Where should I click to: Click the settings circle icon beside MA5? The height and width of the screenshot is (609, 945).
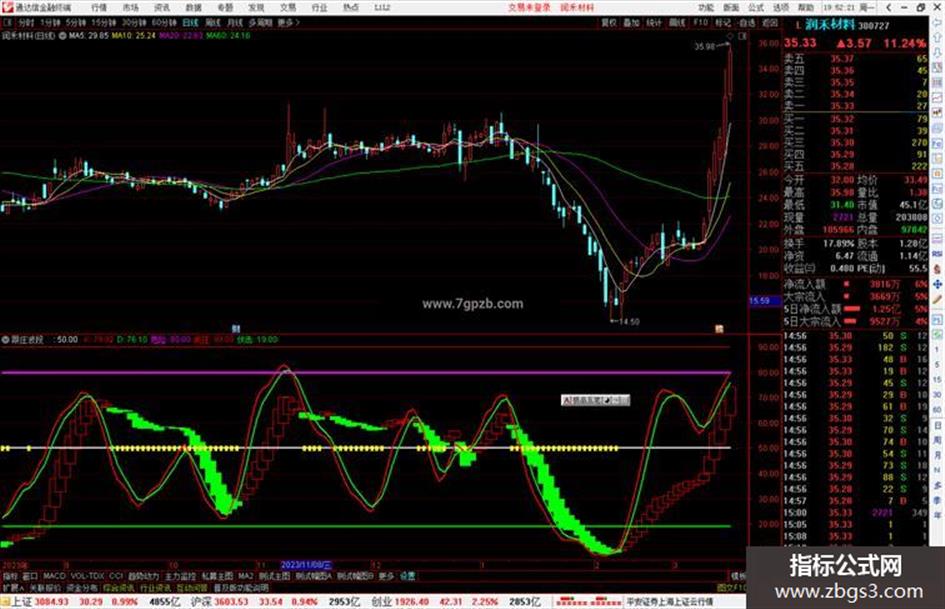click(x=63, y=36)
